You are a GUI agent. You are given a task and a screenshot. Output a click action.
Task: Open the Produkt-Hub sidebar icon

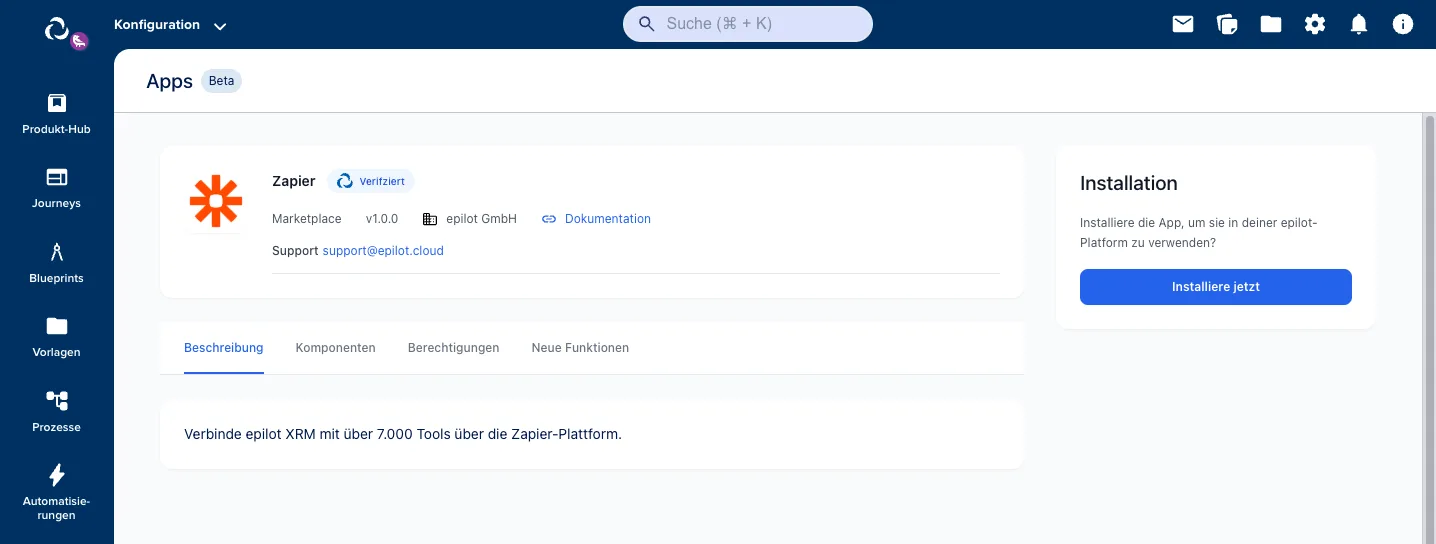[x=57, y=103]
